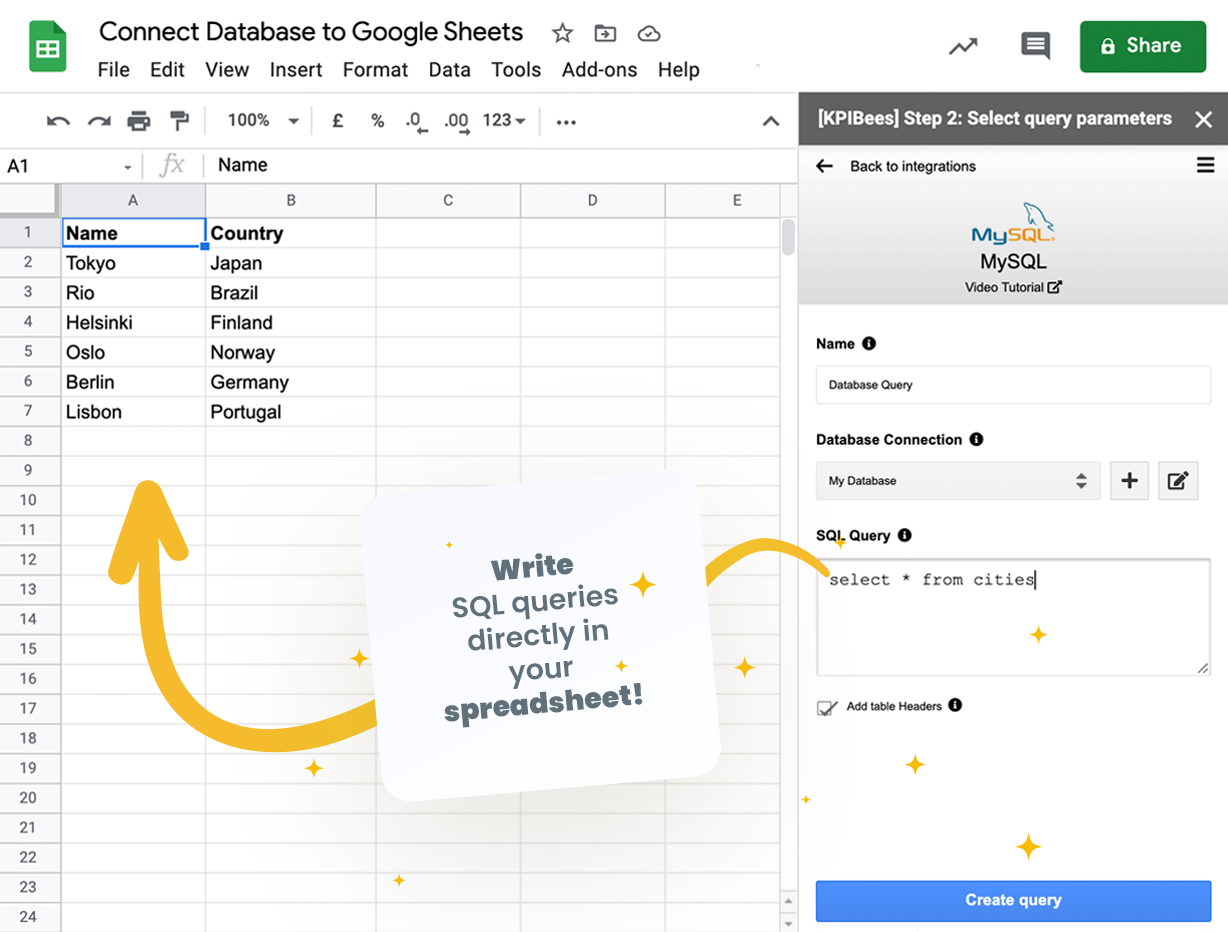Viewport: 1228px width, 932px height.
Task: Redo the last action
Action: tap(98, 121)
